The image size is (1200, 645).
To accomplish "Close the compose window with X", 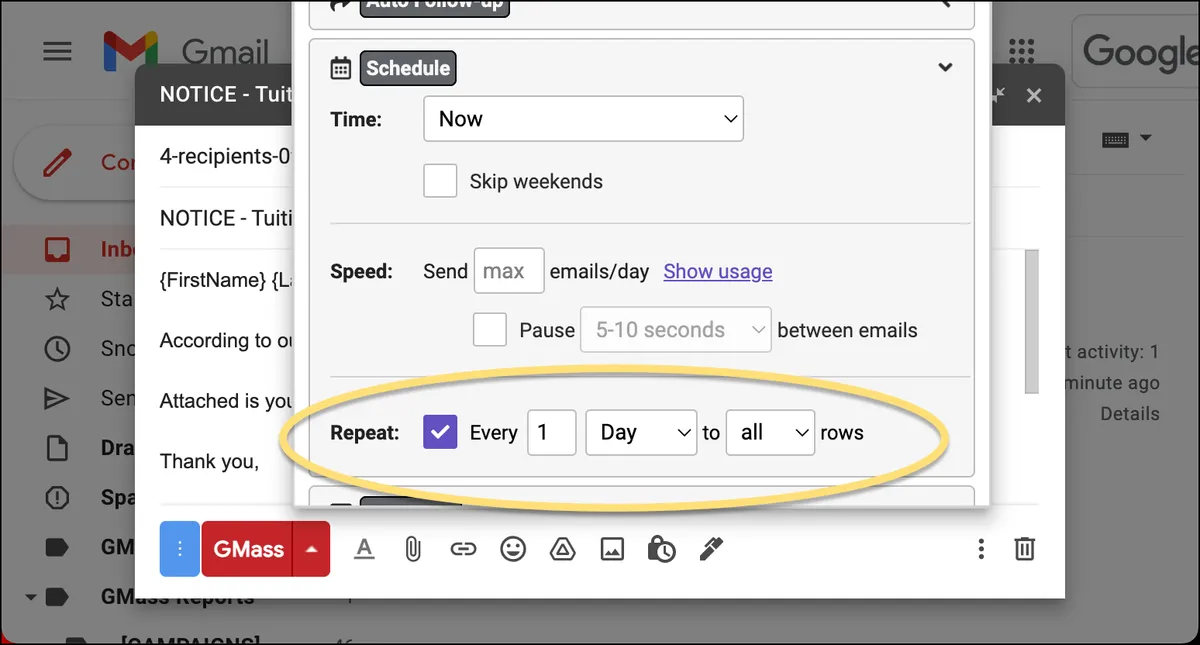I will [x=1034, y=95].
